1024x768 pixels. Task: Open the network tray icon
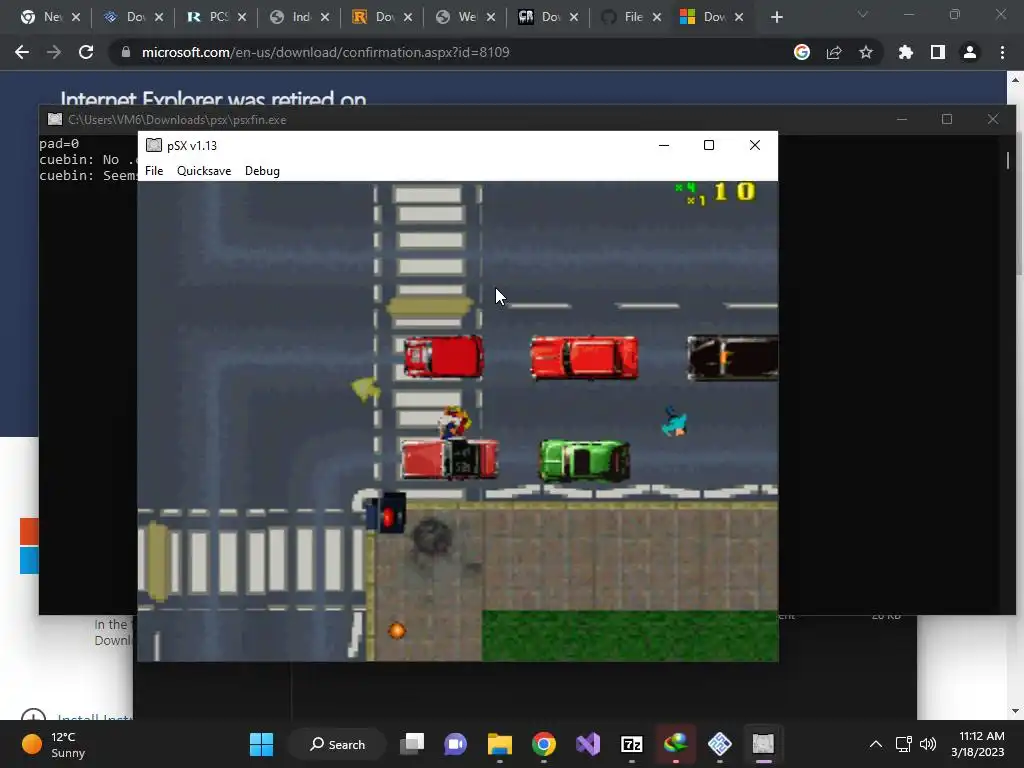point(904,744)
